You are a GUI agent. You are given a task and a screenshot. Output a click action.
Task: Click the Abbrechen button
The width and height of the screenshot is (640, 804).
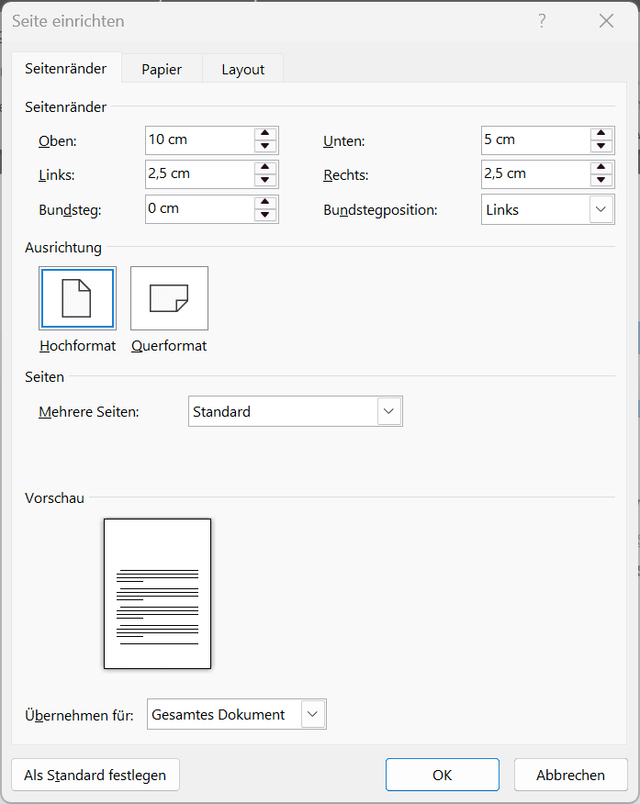click(571, 775)
